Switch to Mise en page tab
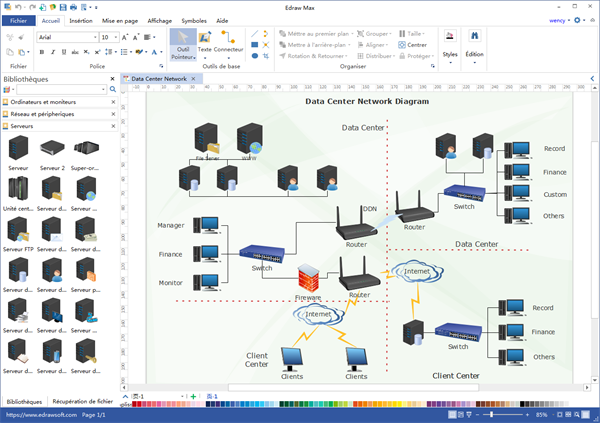Viewport: 600px width, 423px height. click(120, 20)
